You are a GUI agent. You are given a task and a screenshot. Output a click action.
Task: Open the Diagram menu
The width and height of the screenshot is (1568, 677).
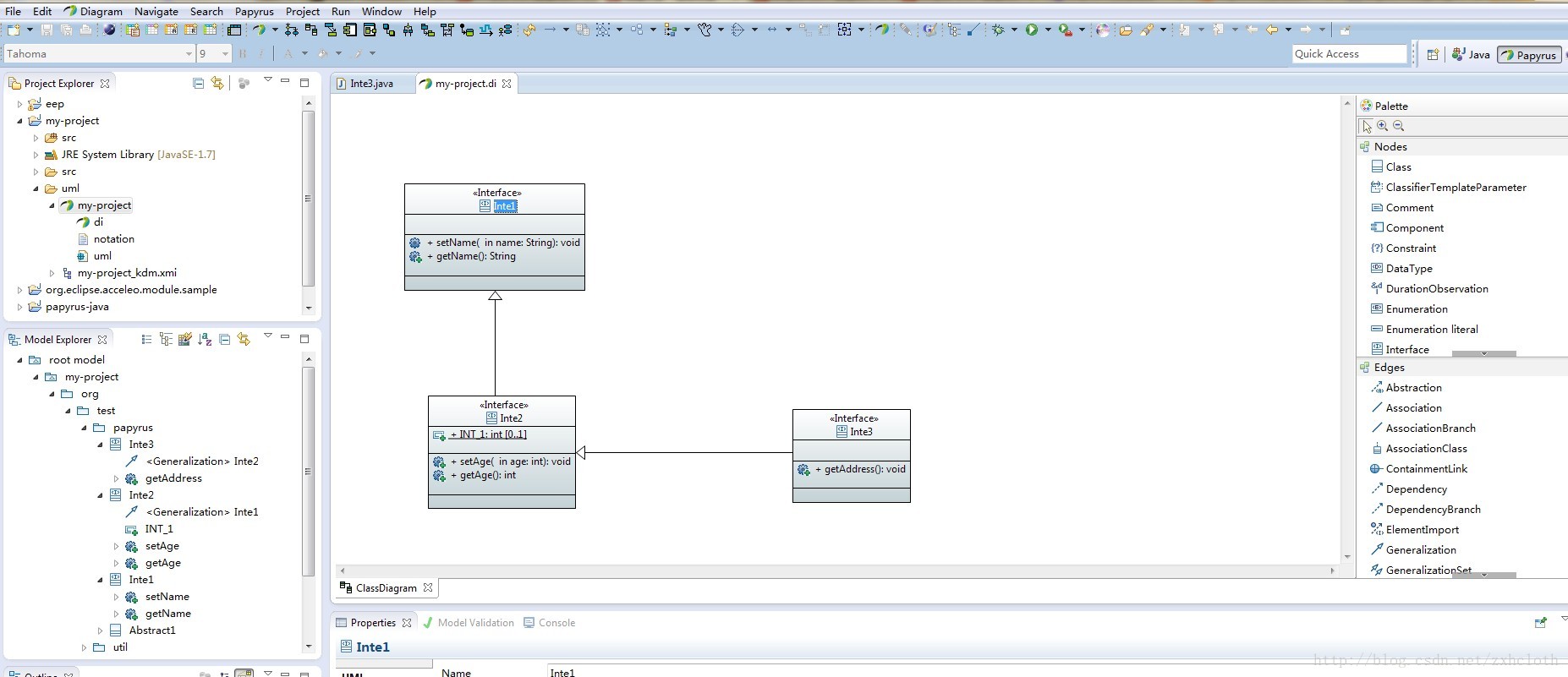[x=93, y=11]
